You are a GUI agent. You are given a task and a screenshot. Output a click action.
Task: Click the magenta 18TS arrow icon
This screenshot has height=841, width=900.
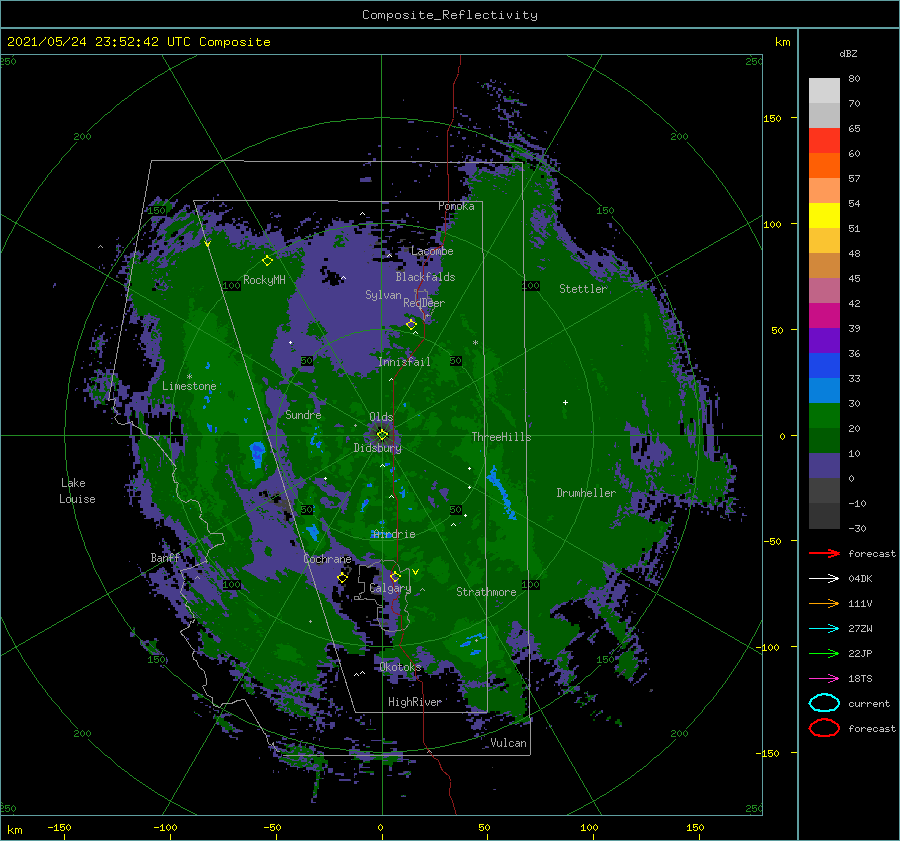click(x=824, y=679)
